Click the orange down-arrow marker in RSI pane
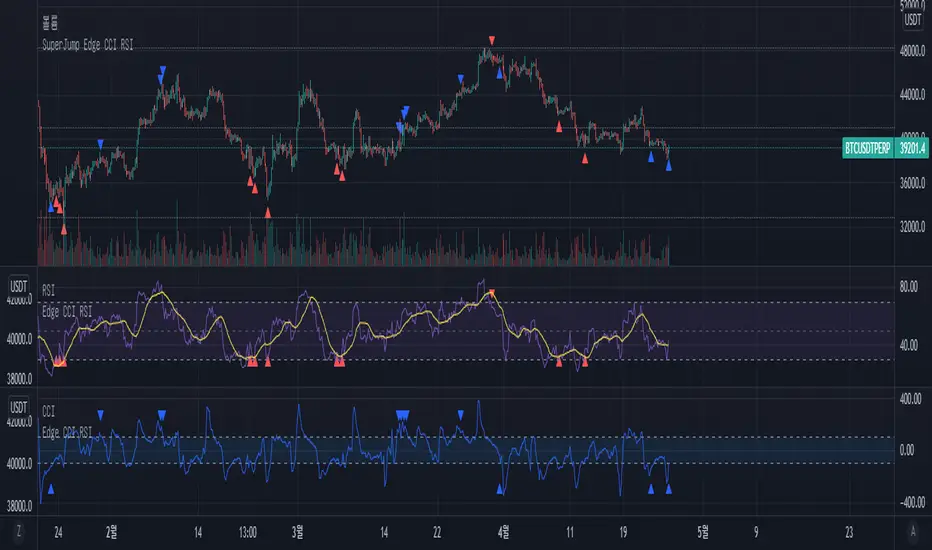Image resolution: width=932 pixels, height=550 pixels. click(x=491, y=293)
